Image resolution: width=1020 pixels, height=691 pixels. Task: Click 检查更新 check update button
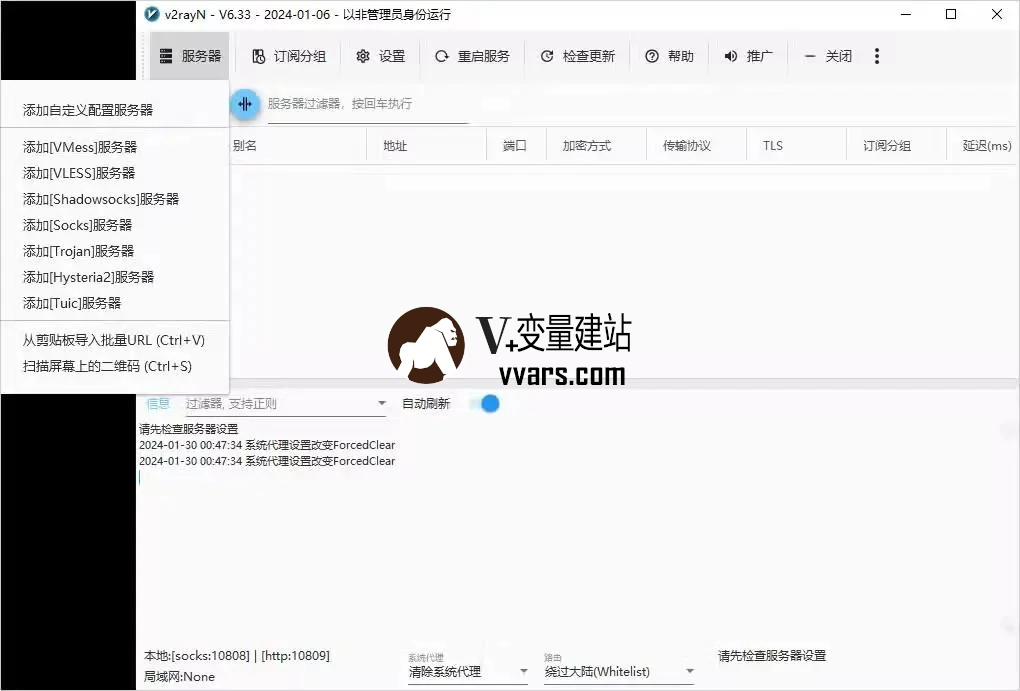point(578,57)
